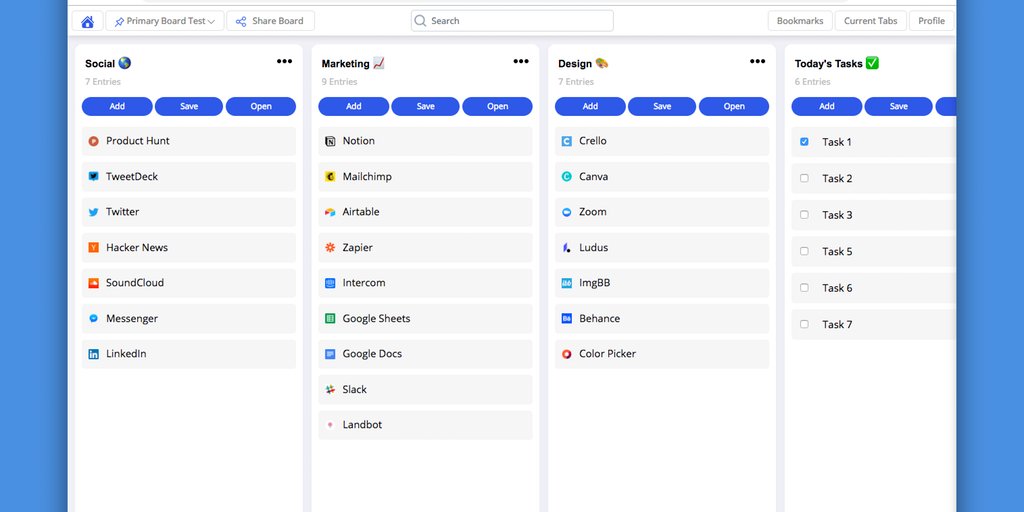Image resolution: width=1024 pixels, height=512 pixels.
Task: Click the Behance favicon
Action: [566, 319]
